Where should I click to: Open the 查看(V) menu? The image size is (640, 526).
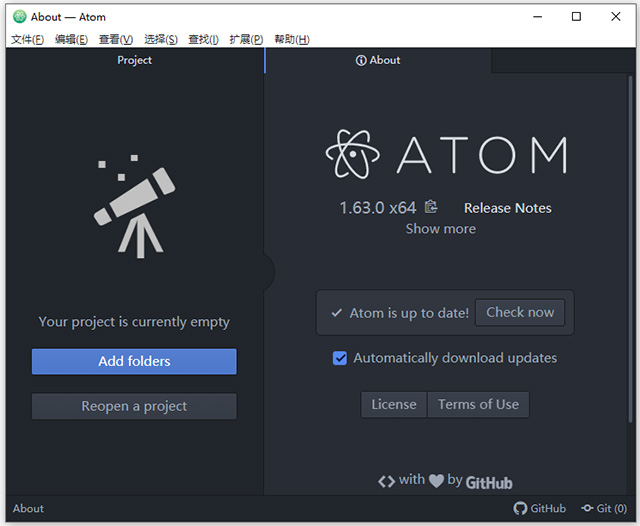pos(116,39)
